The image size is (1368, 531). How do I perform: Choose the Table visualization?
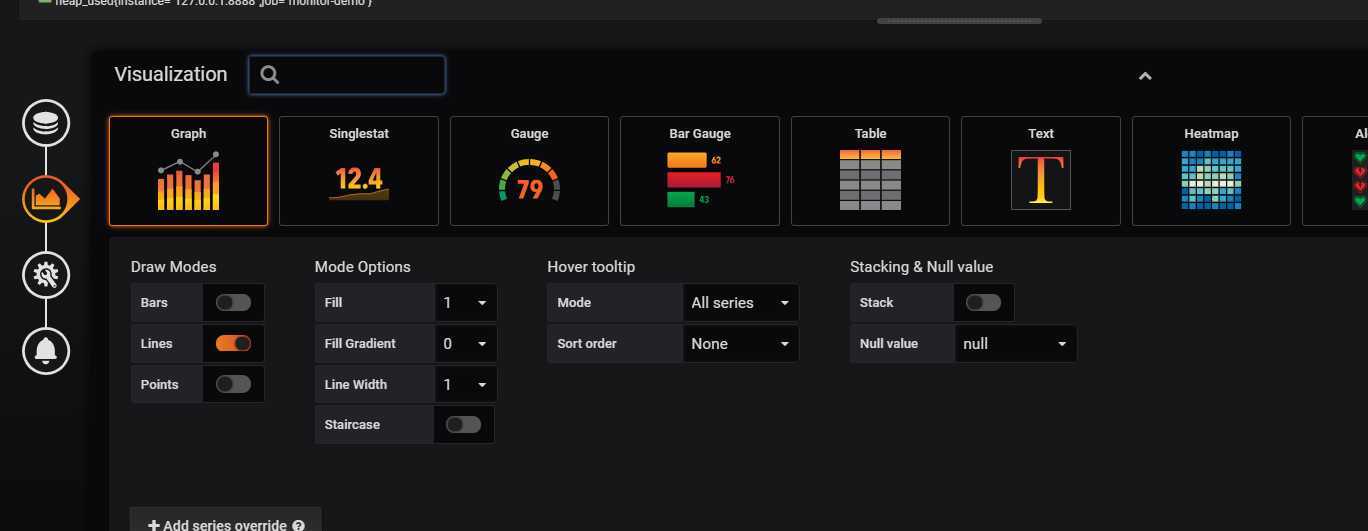point(870,171)
